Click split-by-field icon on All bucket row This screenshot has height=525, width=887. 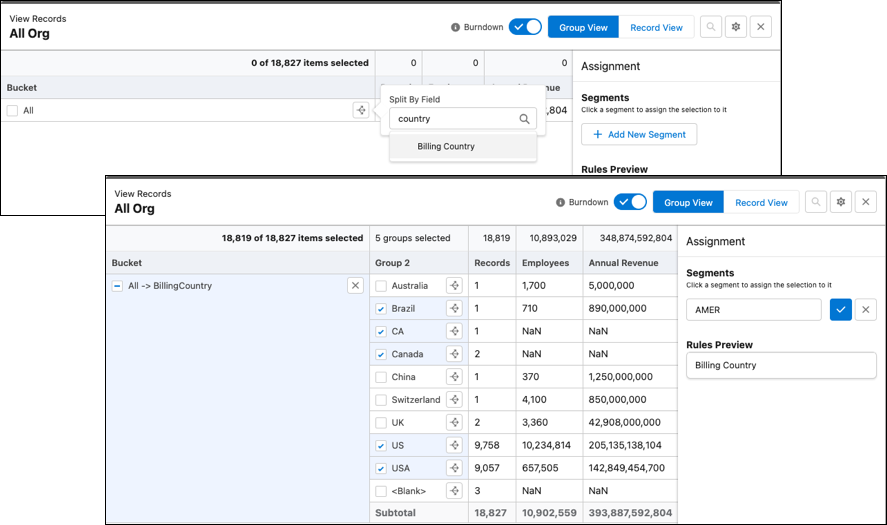tap(361, 110)
